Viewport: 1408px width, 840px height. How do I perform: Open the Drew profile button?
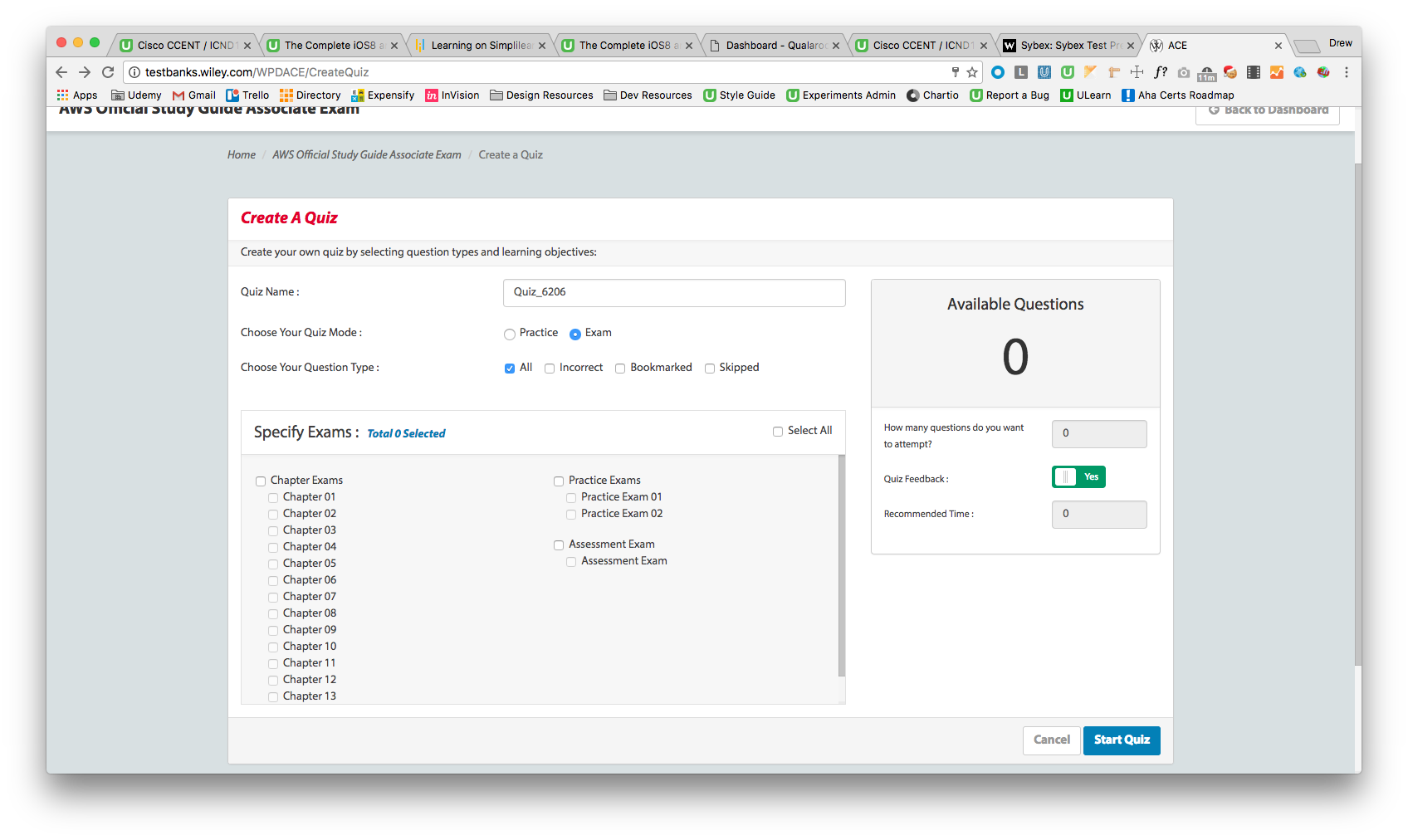(x=1340, y=43)
